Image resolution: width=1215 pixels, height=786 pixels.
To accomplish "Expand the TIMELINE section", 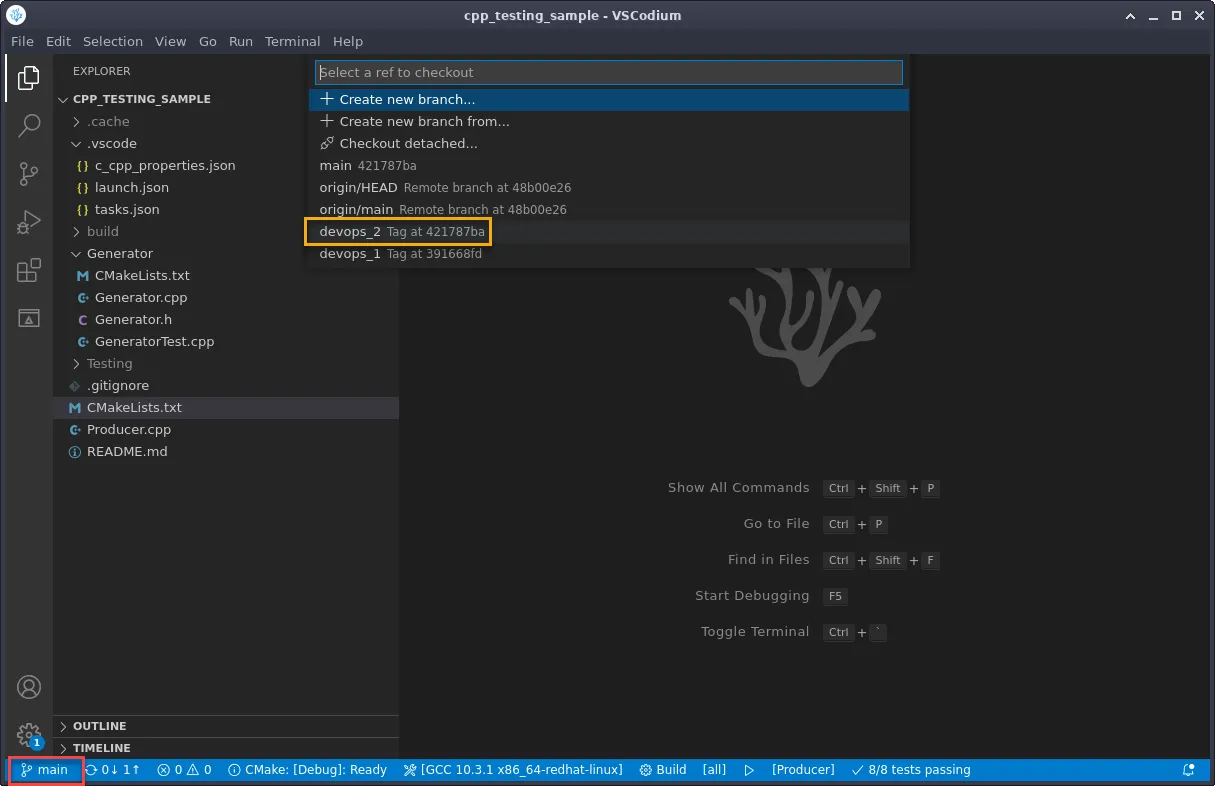I will point(101,748).
